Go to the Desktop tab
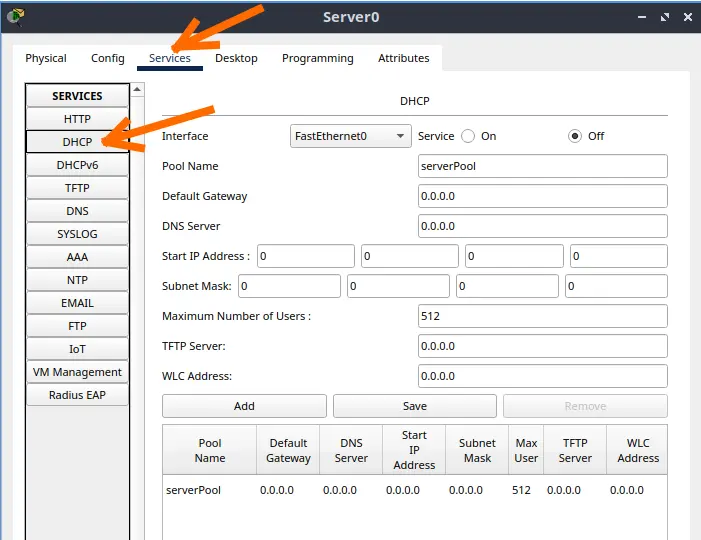This screenshot has width=701, height=540. (x=236, y=58)
